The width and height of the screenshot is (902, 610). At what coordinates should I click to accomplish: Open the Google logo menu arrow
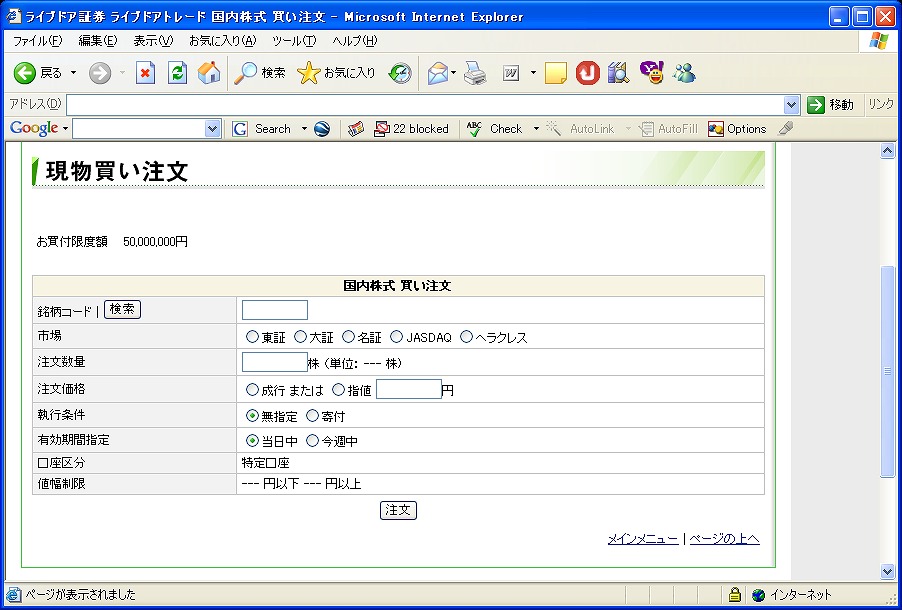(65, 129)
